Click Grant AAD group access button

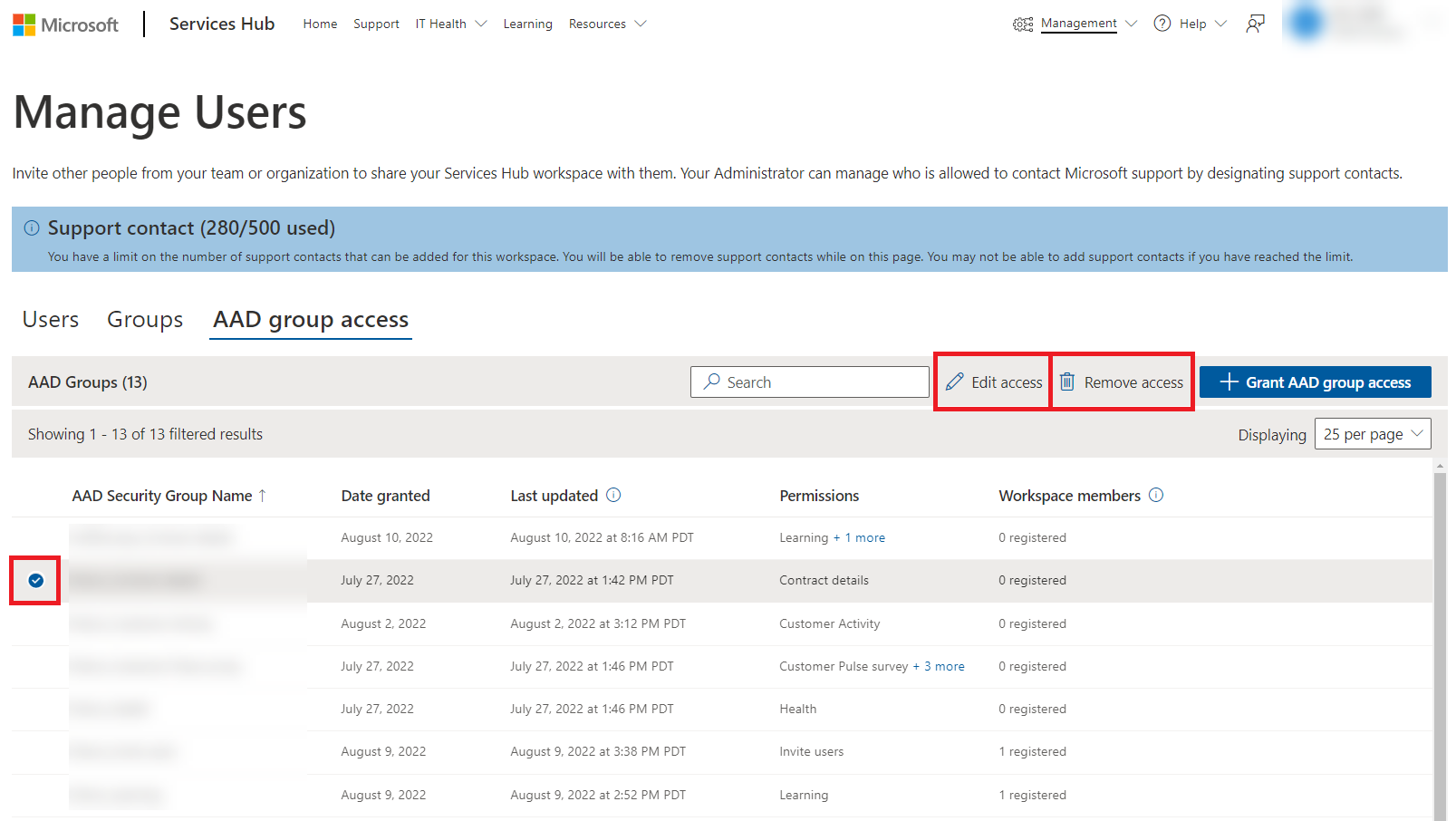pos(1316,382)
